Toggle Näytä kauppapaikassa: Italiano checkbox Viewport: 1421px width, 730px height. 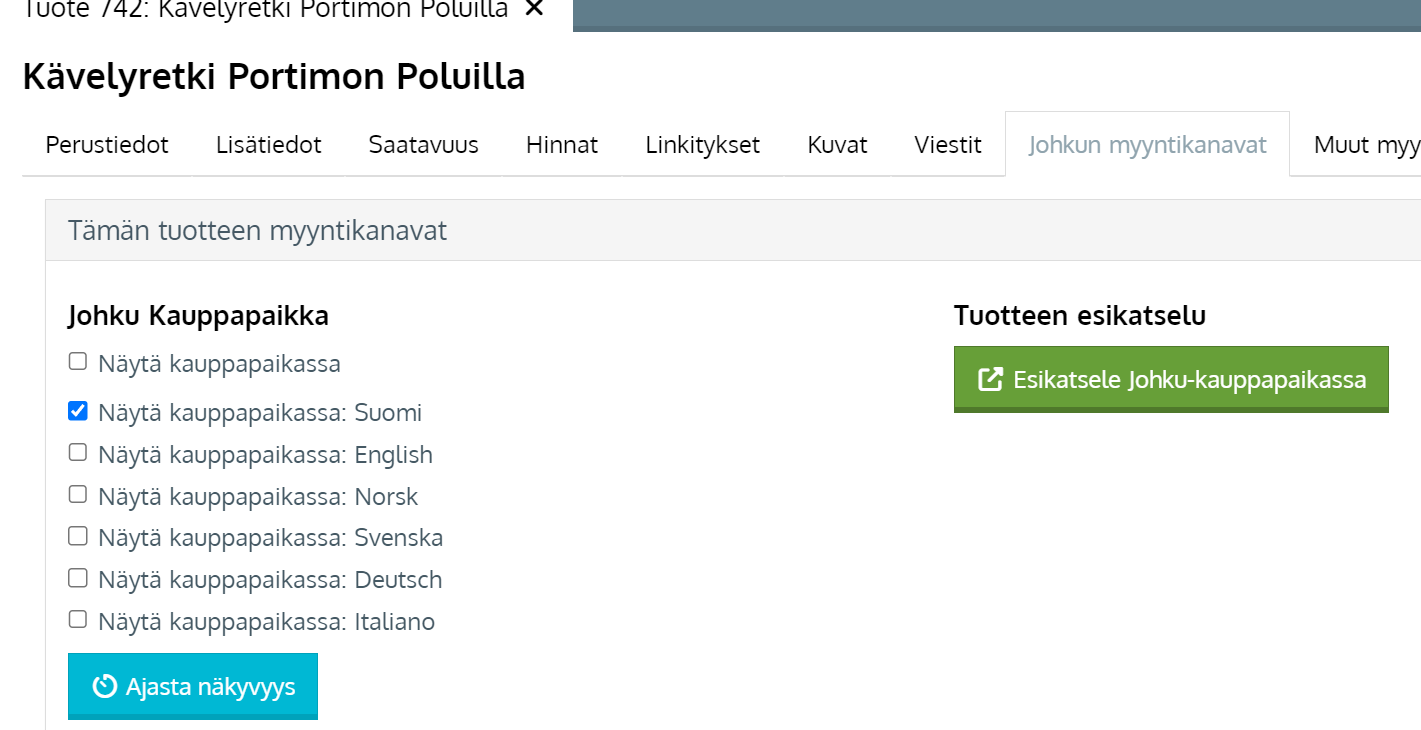(x=78, y=620)
